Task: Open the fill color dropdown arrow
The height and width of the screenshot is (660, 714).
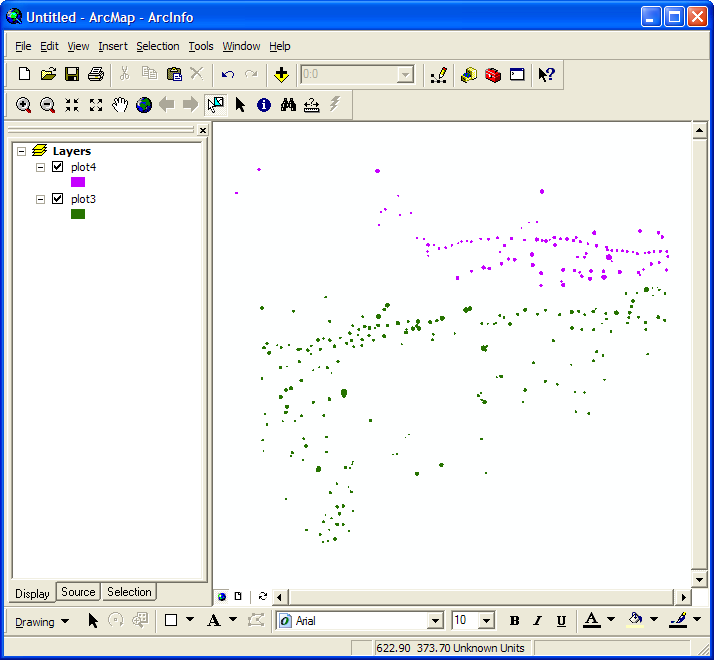Action: (x=654, y=619)
